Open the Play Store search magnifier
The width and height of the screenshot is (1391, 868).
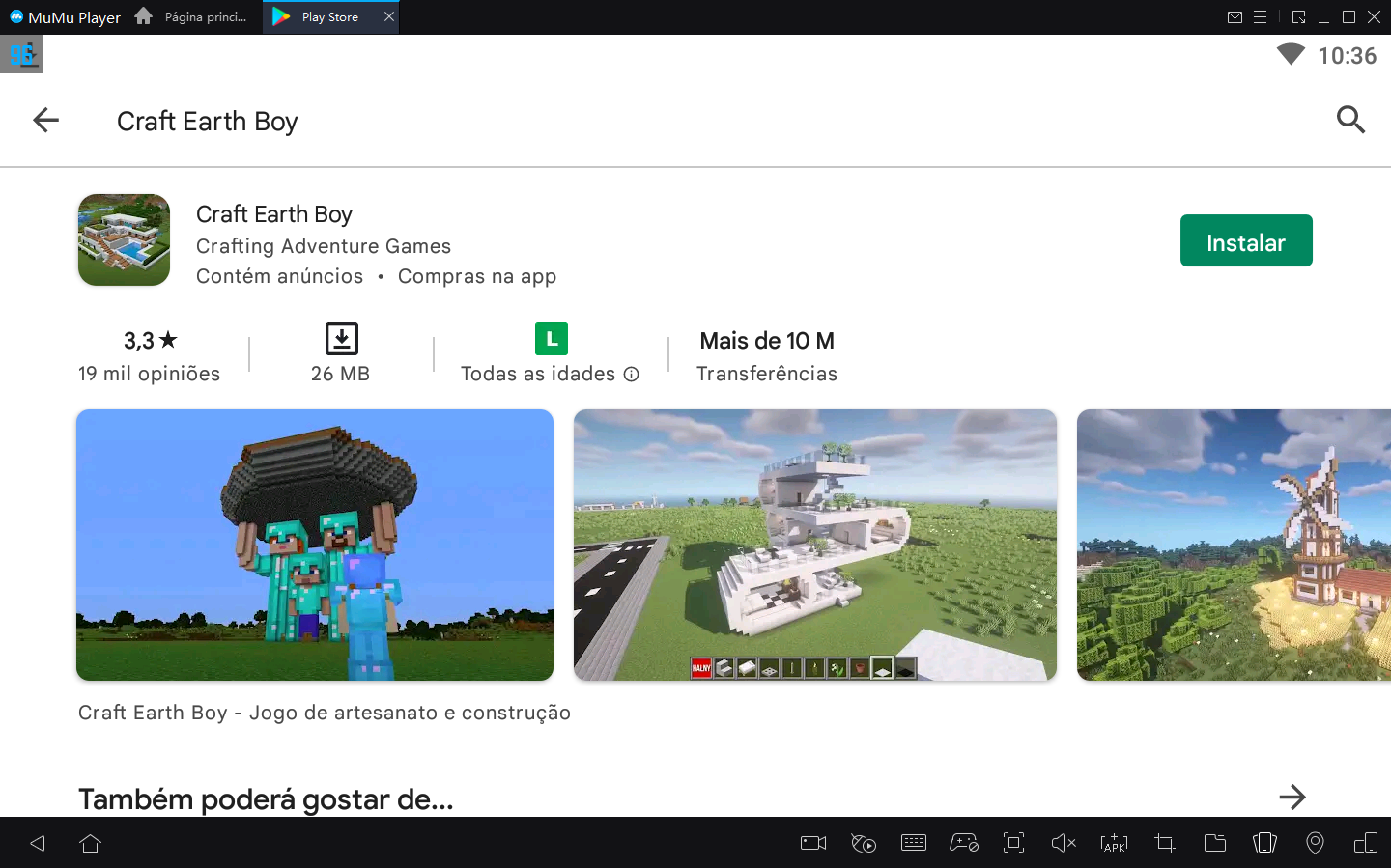pyautogui.click(x=1350, y=120)
